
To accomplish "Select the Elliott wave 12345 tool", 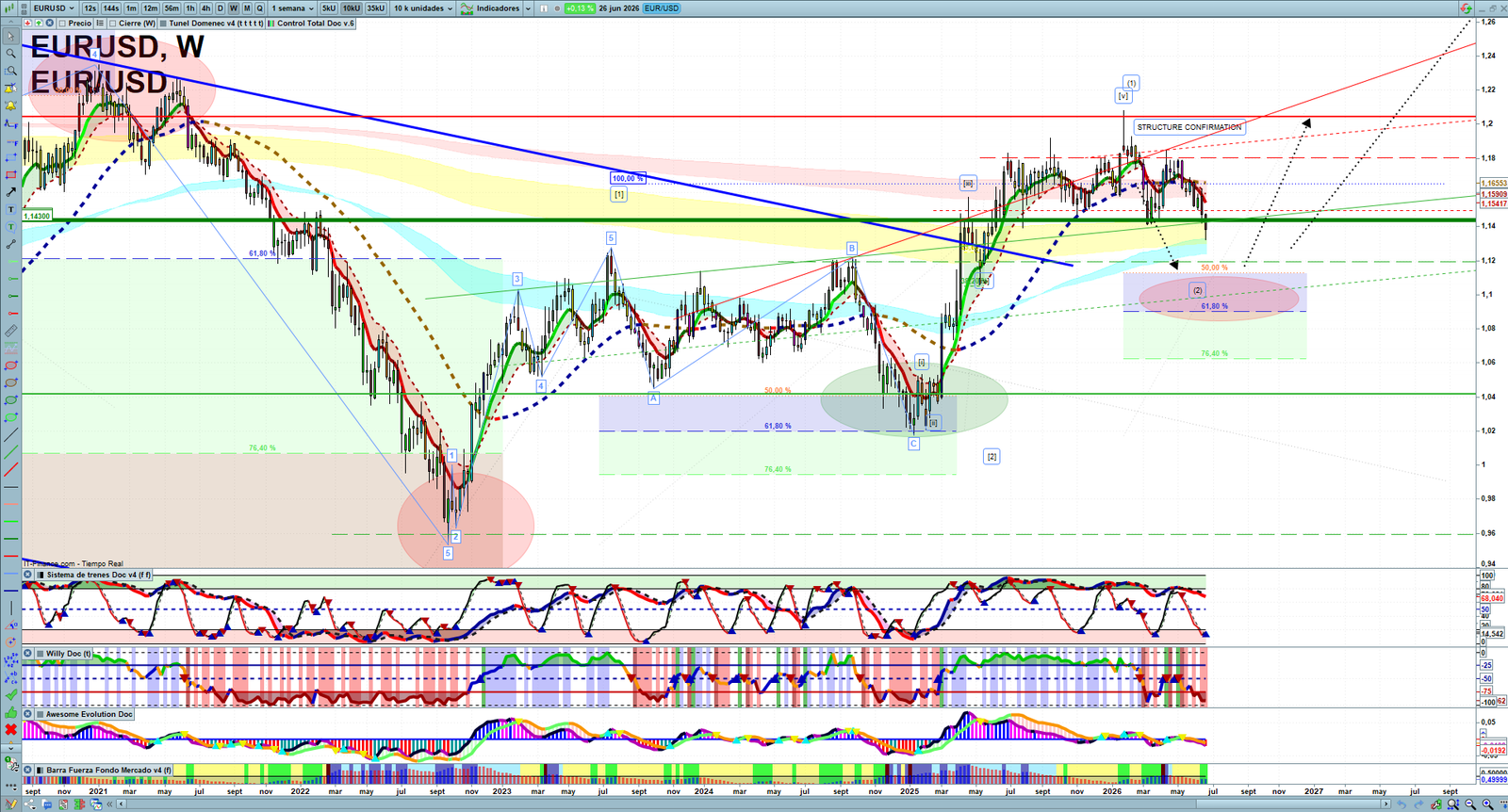I will 10,659.
